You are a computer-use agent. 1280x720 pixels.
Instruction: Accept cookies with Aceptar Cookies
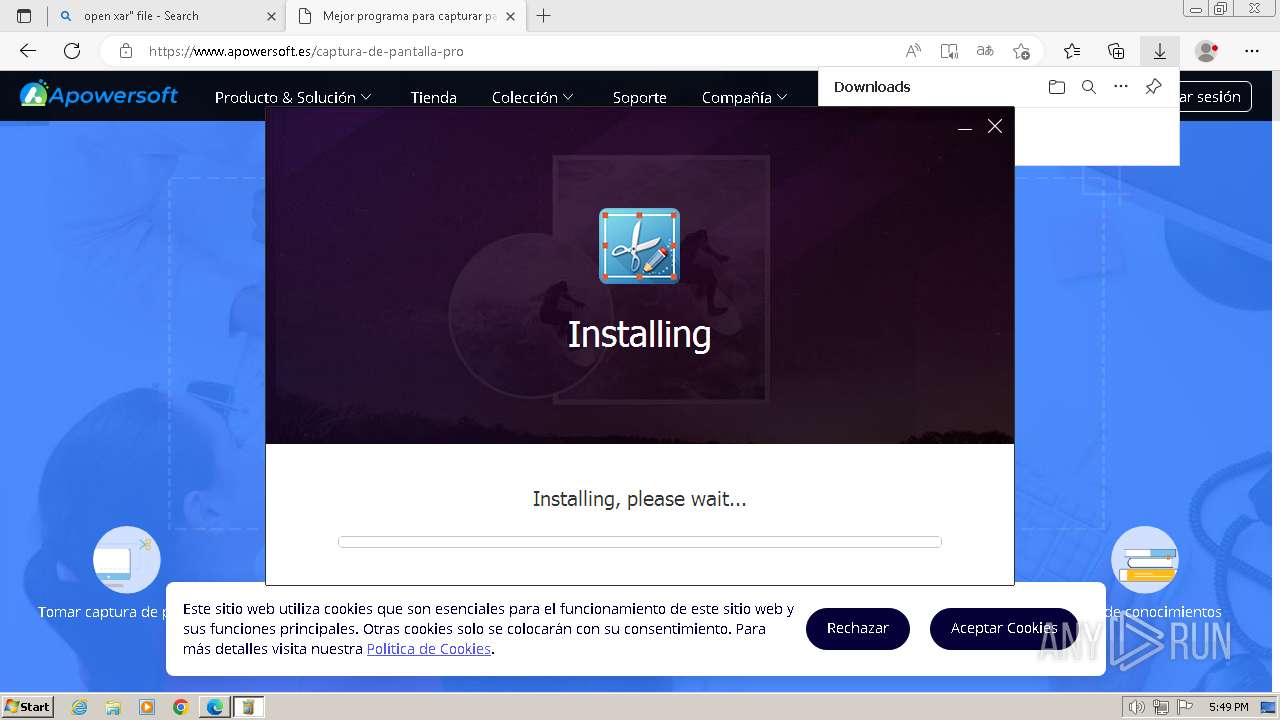pyautogui.click(x=1004, y=628)
